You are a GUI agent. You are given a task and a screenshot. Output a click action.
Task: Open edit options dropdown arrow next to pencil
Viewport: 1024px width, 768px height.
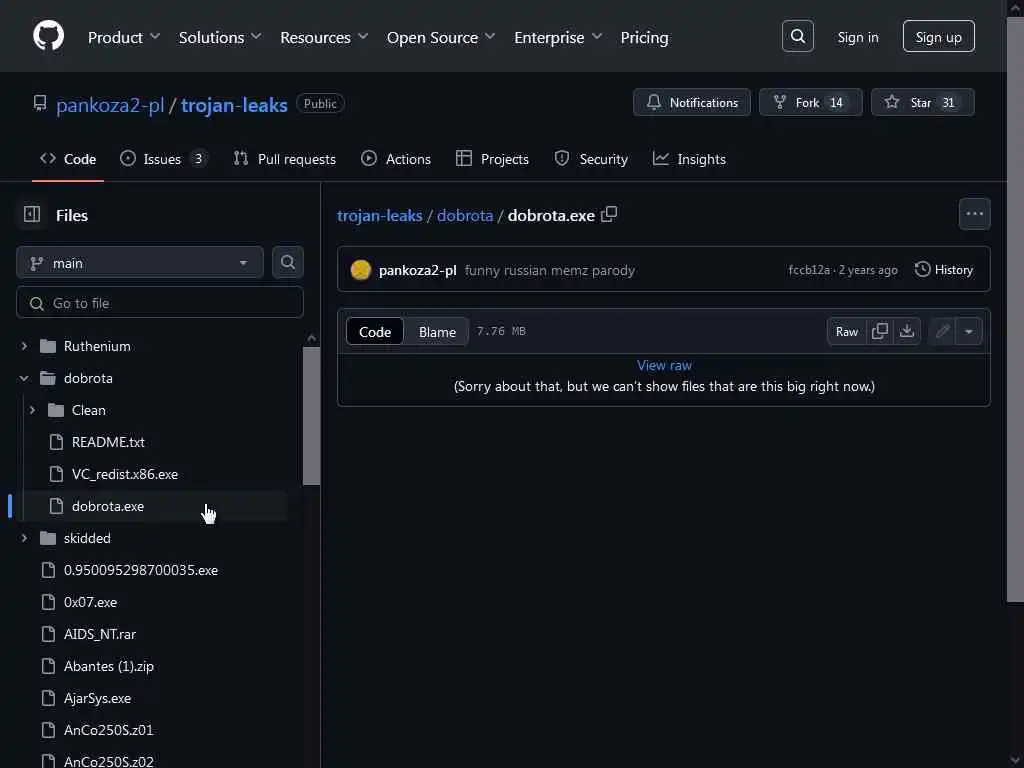point(969,331)
